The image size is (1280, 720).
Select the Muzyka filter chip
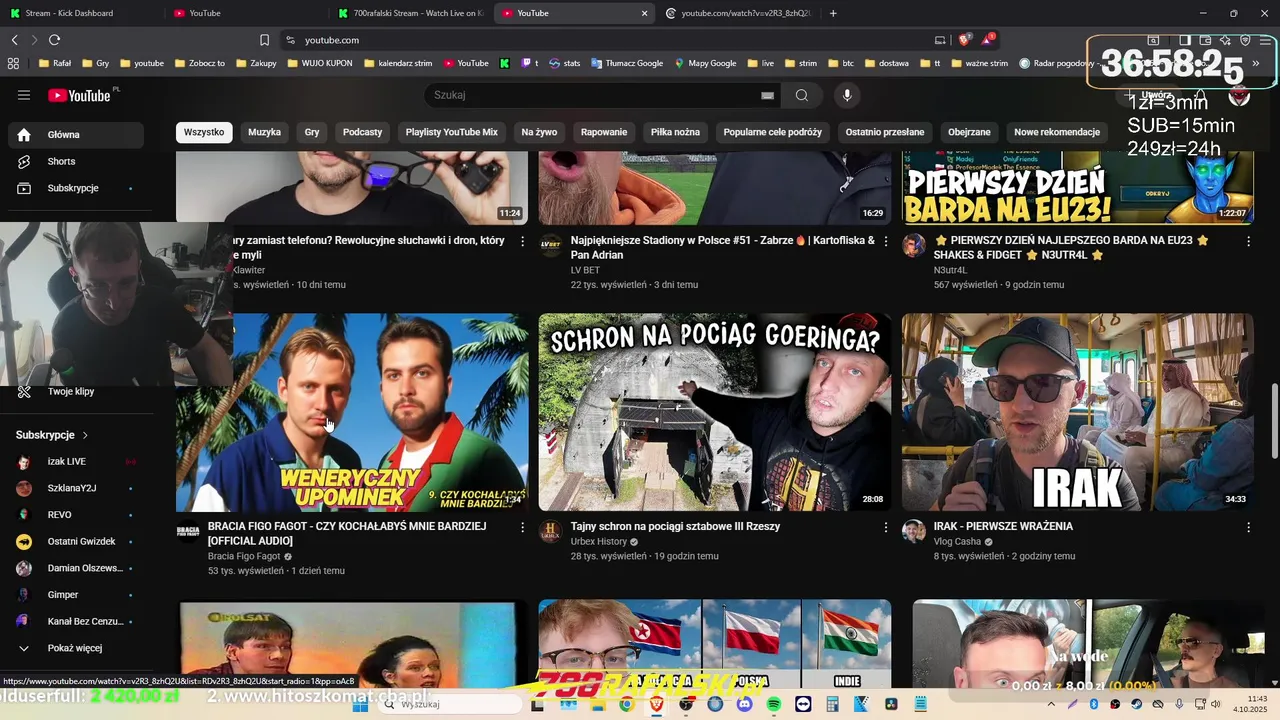(264, 132)
